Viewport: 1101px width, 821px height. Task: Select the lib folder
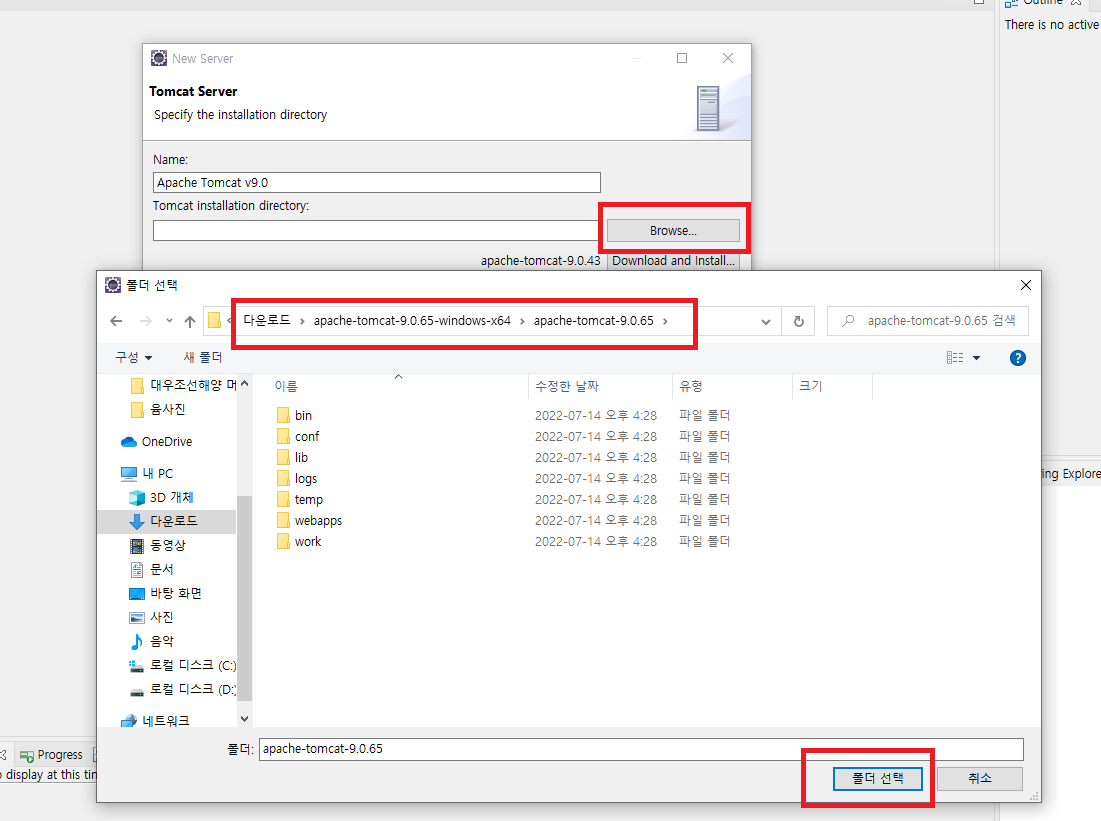[x=301, y=457]
